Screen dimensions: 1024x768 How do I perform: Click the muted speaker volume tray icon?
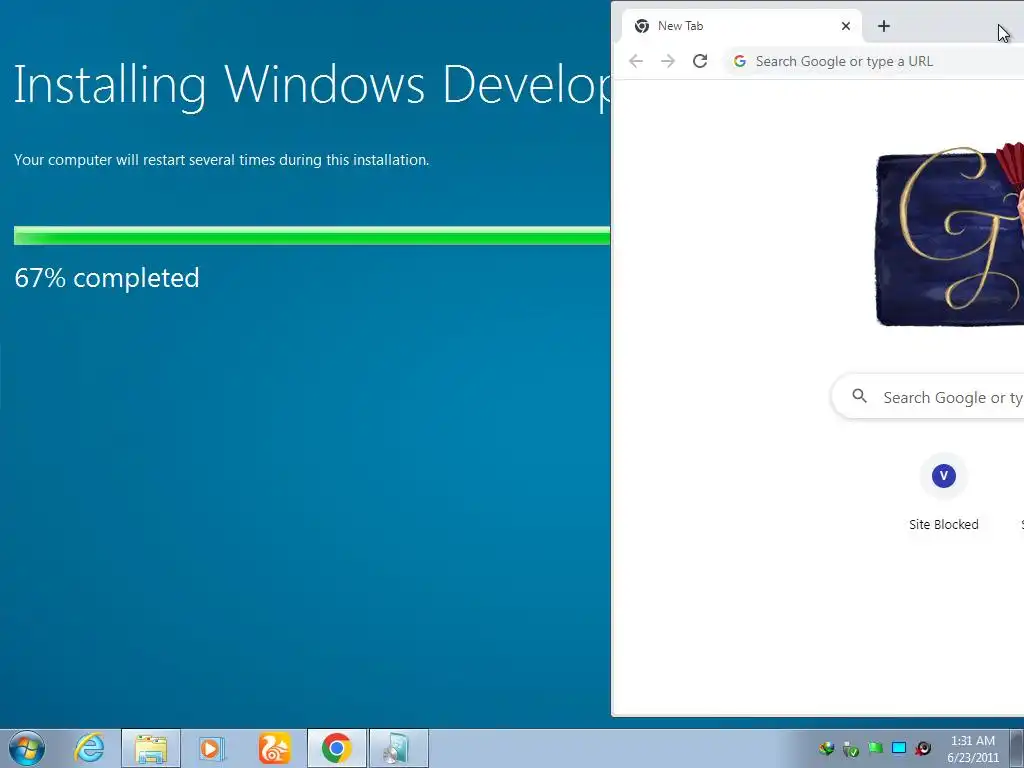(x=923, y=748)
